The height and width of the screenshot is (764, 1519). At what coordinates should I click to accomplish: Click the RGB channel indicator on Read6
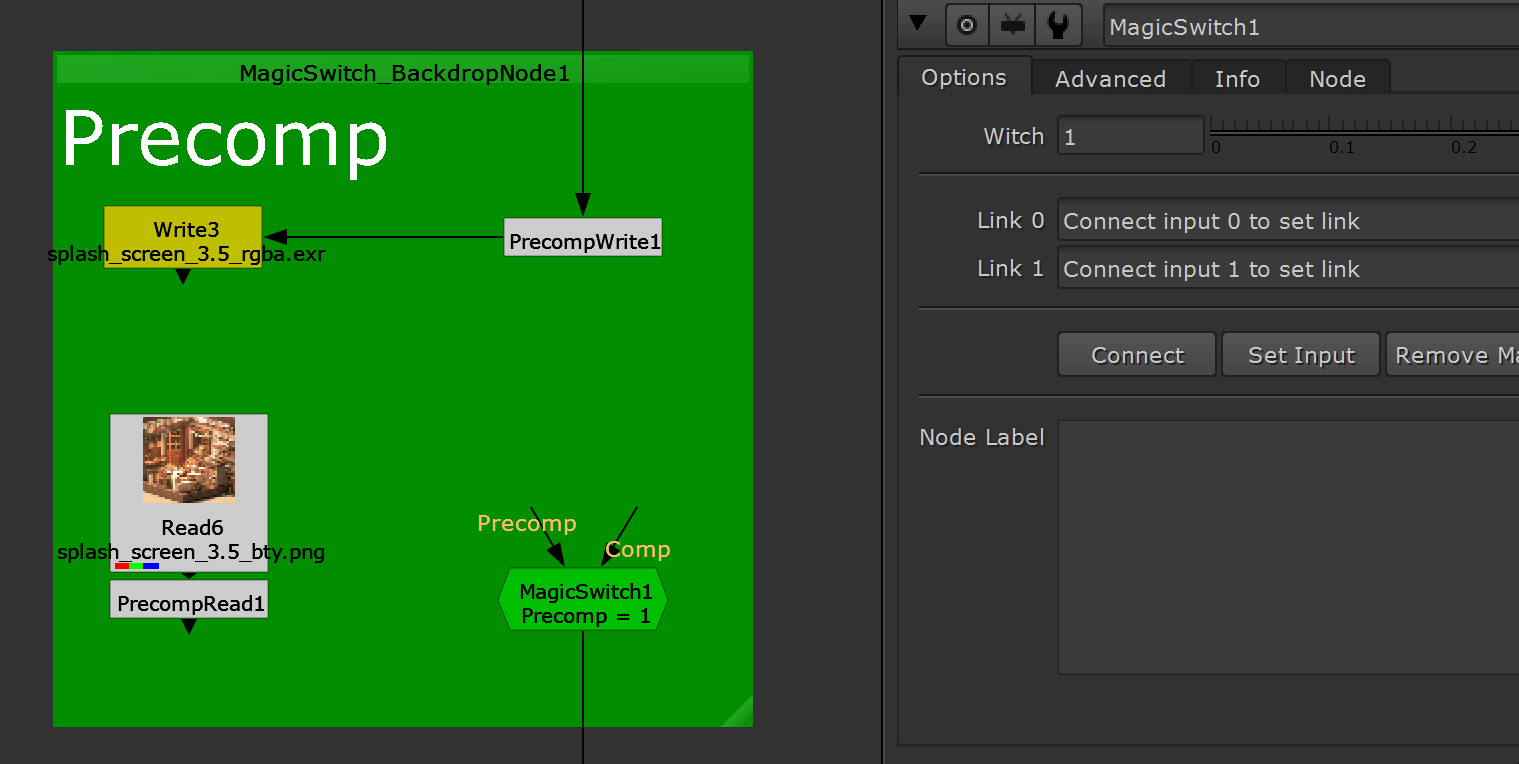137,566
